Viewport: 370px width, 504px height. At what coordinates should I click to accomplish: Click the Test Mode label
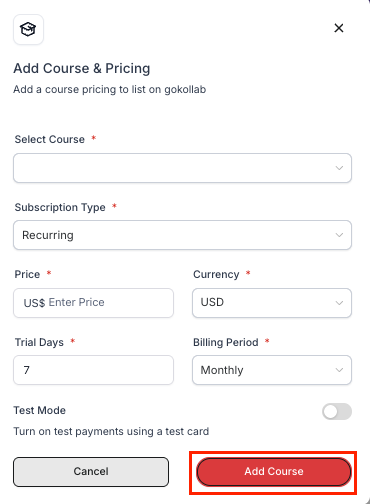[39, 410]
